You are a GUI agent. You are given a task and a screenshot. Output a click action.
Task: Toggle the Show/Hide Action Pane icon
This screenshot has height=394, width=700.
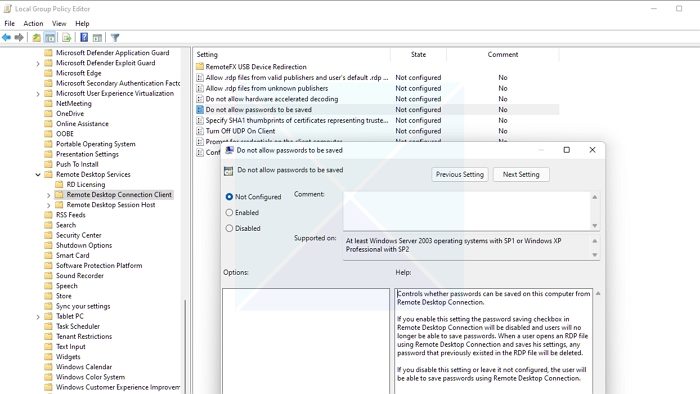click(97, 37)
